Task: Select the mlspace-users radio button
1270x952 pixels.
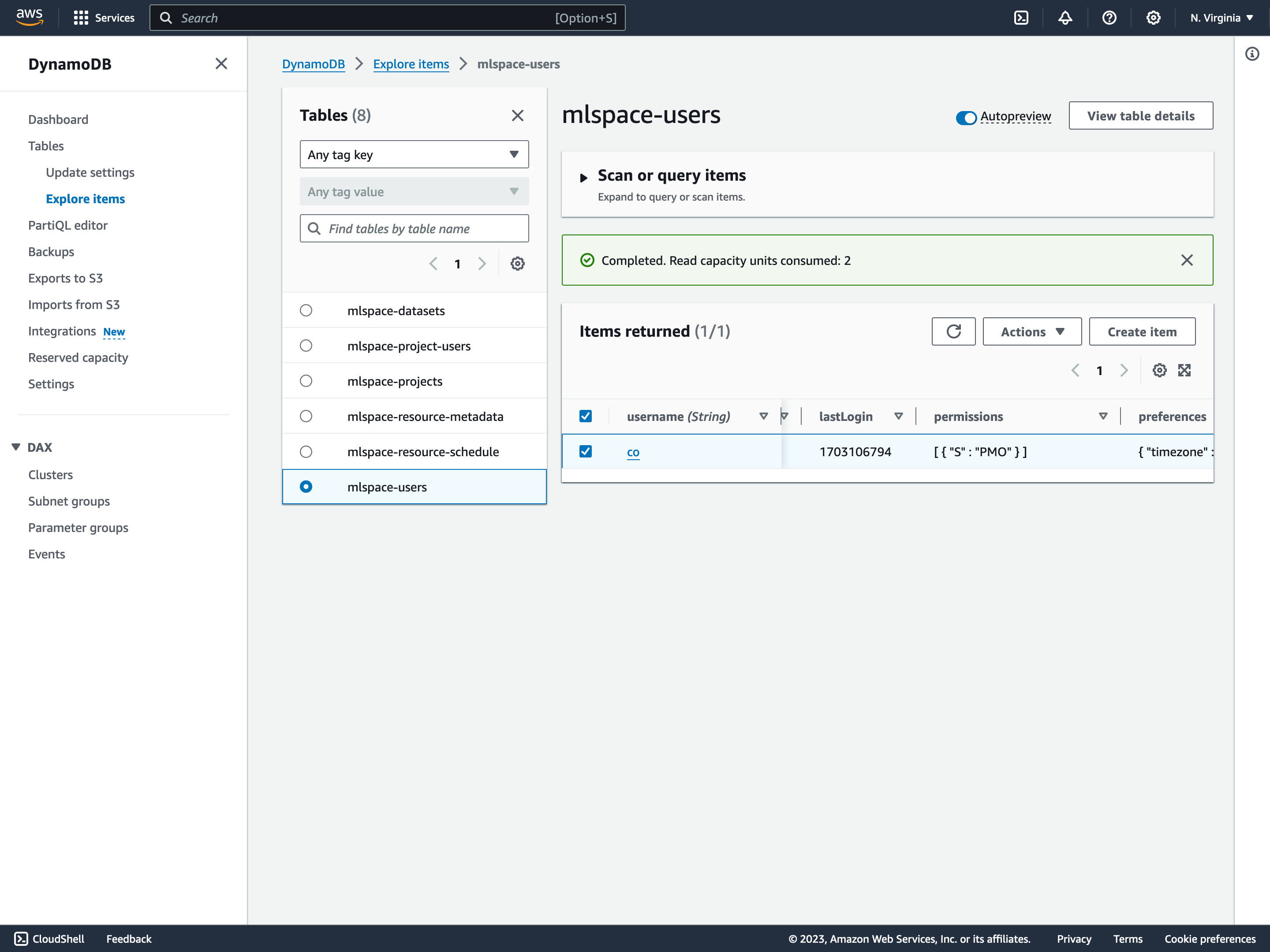Action: pos(306,487)
